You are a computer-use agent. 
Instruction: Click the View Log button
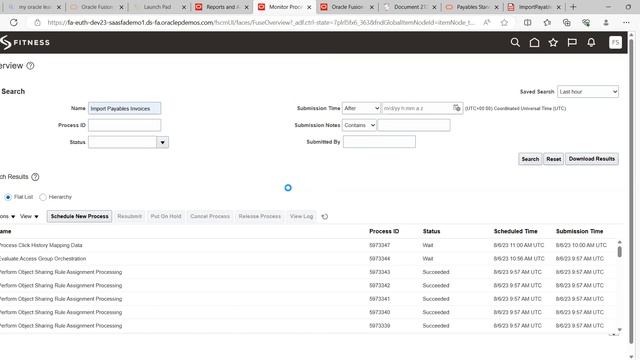coord(301,216)
